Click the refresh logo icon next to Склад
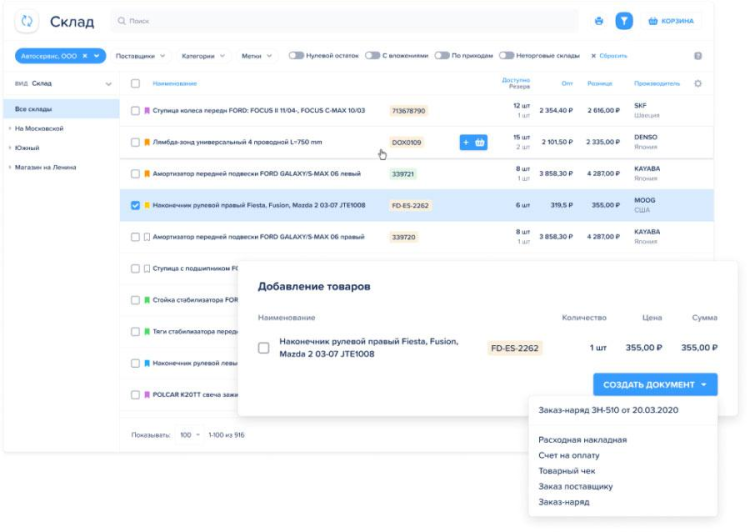Viewport: 750px width, 532px height. point(27,20)
